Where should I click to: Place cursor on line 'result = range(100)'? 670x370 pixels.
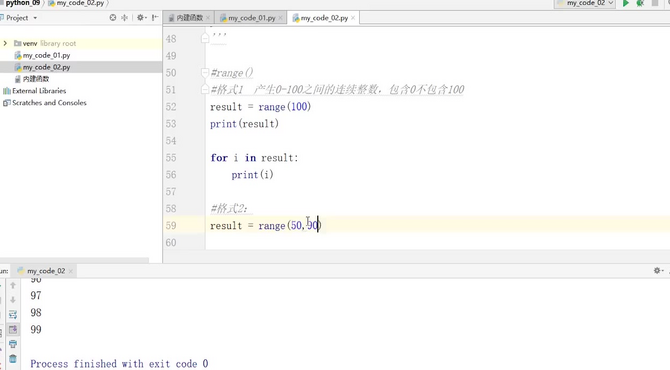[260, 107]
